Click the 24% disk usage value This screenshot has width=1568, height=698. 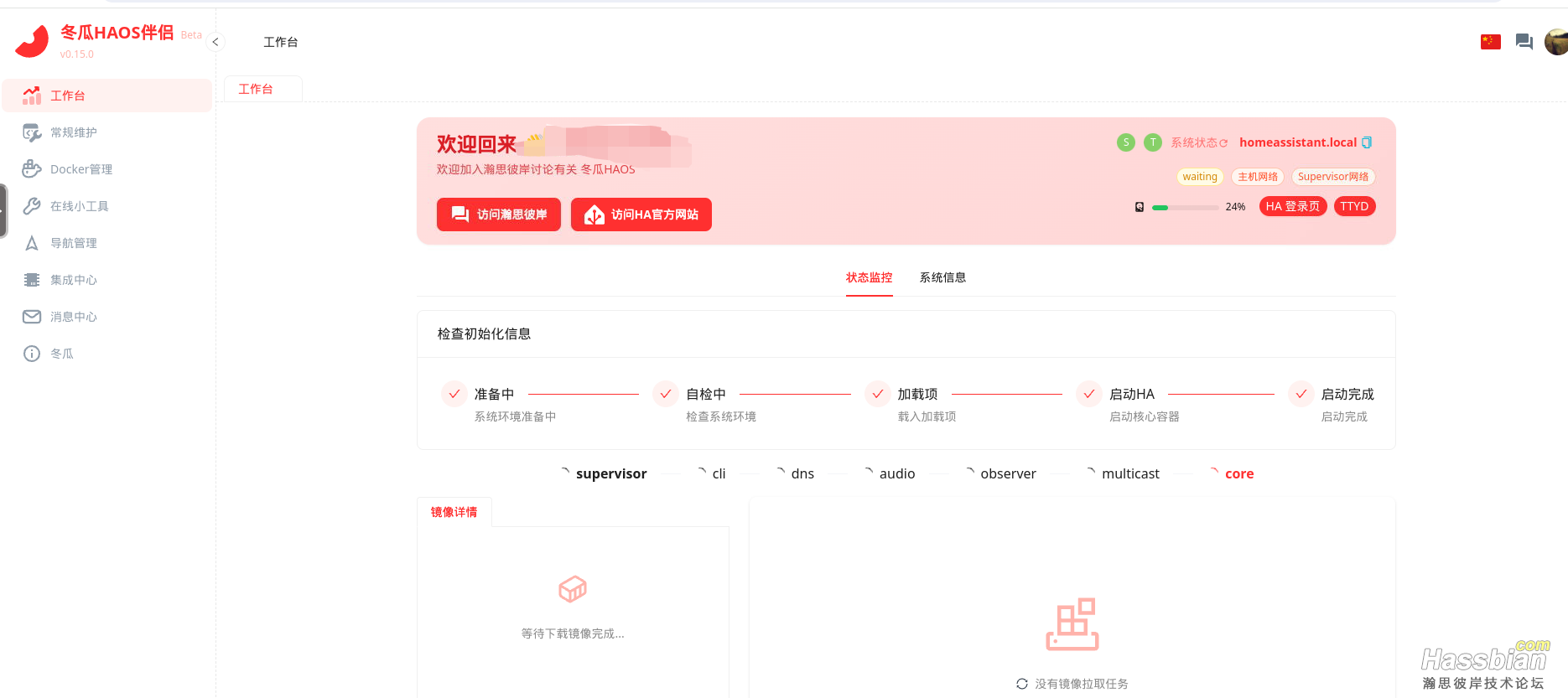point(1235,207)
